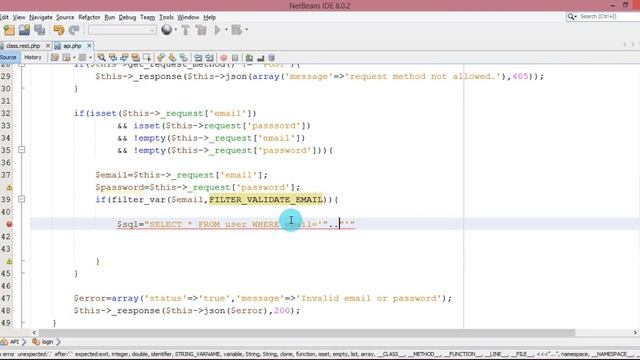This screenshot has width=640, height=360.
Task: Click Find Previous Occurrence icon
Action: click(113, 58)
